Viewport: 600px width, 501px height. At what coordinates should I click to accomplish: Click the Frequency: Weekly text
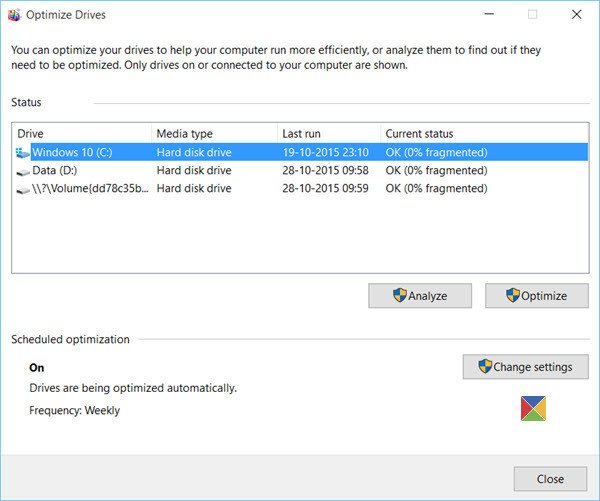tap(75, 410)
